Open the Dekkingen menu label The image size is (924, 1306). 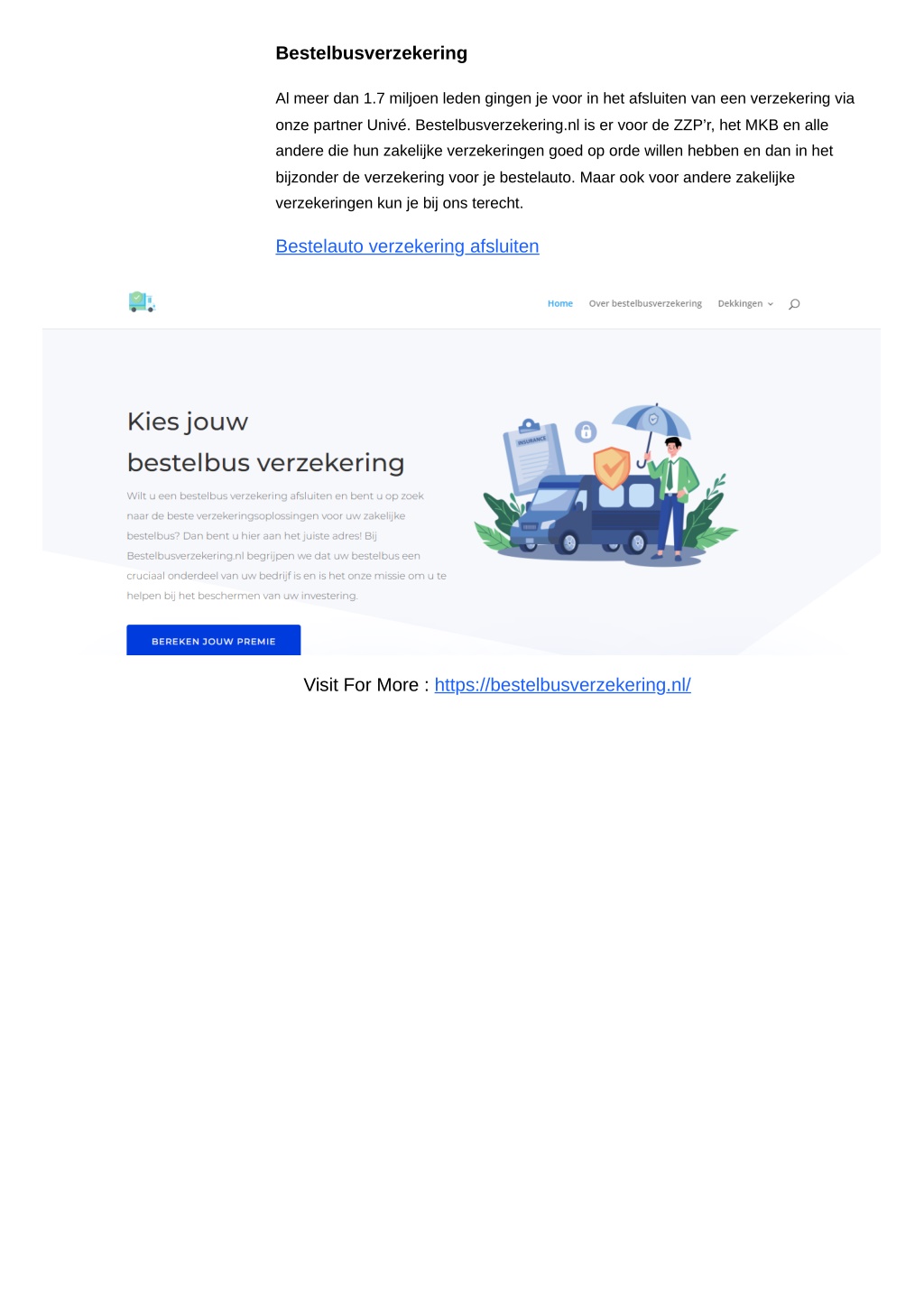pos(740,304)
